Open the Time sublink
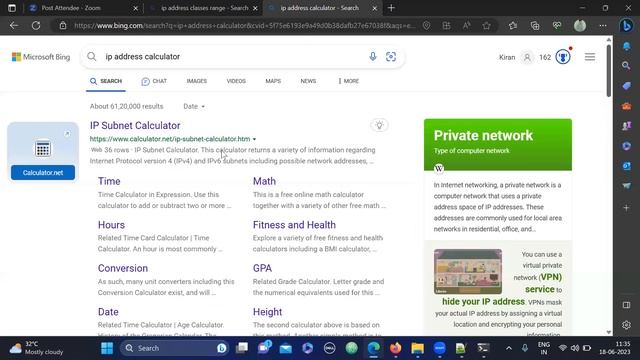 click(x=109, y=181)
